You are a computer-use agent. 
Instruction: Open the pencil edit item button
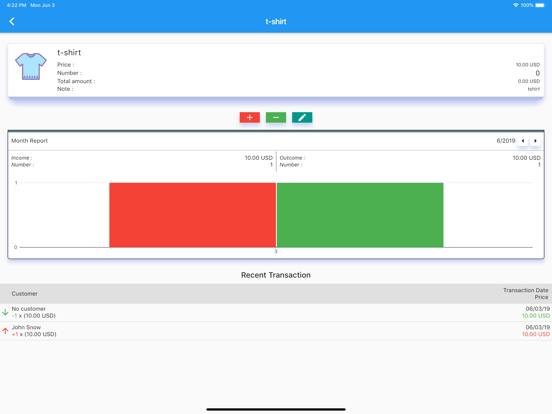[302, 117]
